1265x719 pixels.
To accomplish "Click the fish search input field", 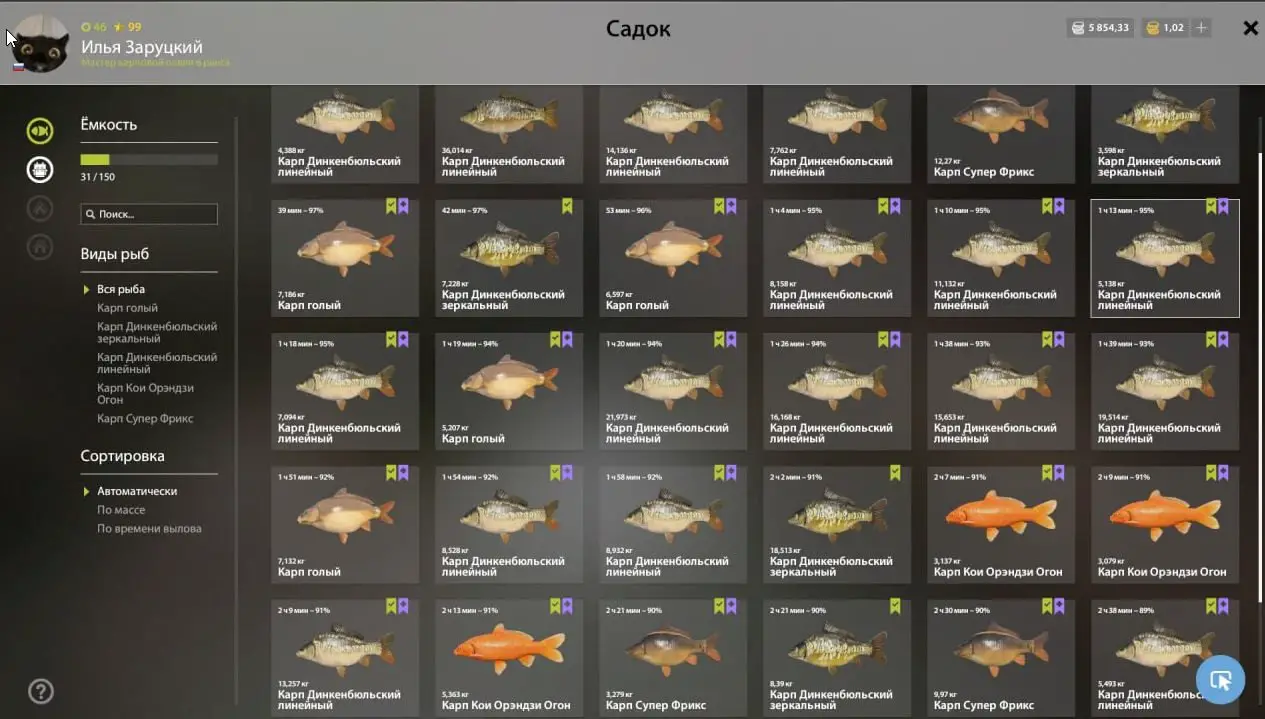I will tap(149, 214).
